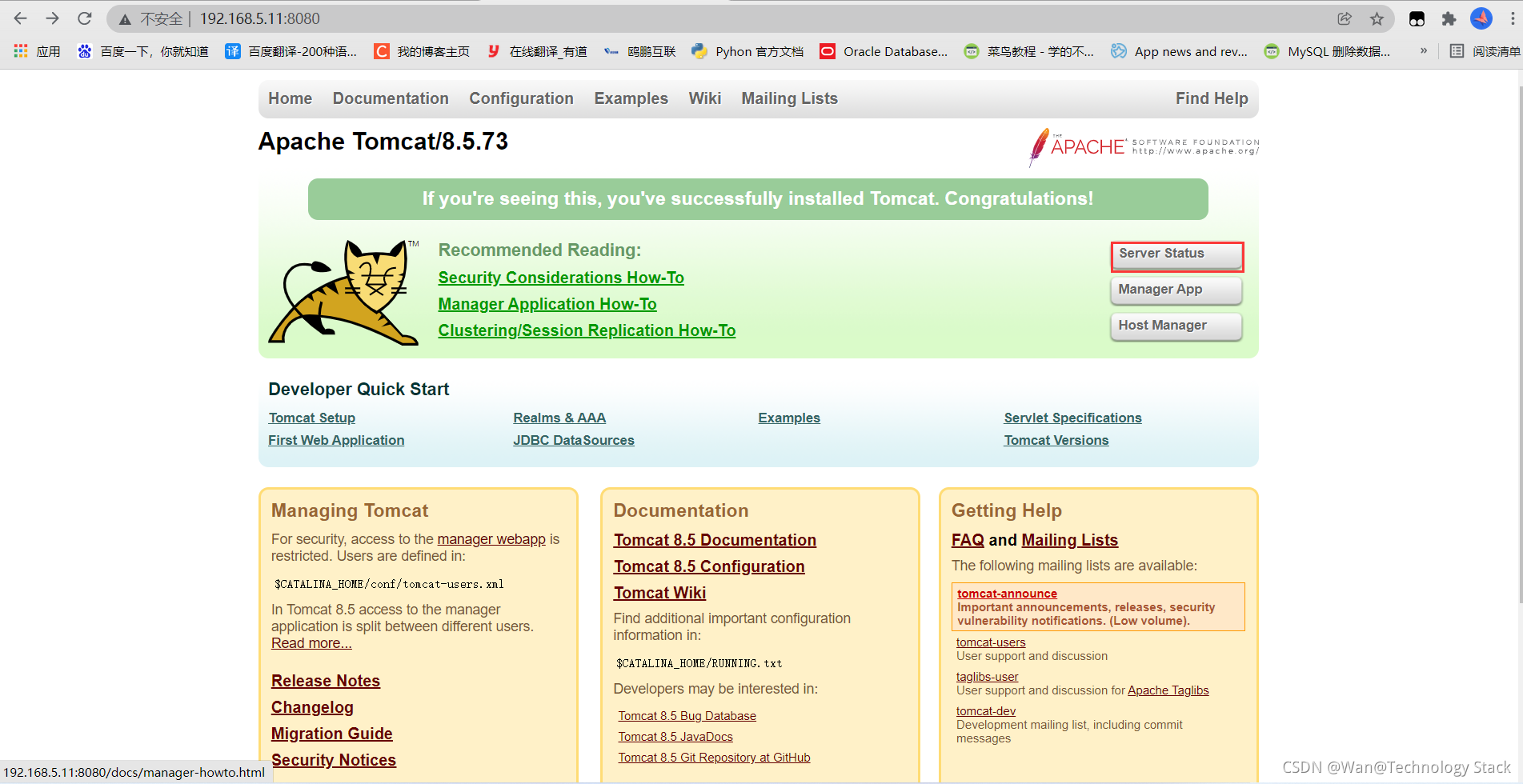Open the manager webapp link
The image size is (1523, 784).
coord(491,539)
